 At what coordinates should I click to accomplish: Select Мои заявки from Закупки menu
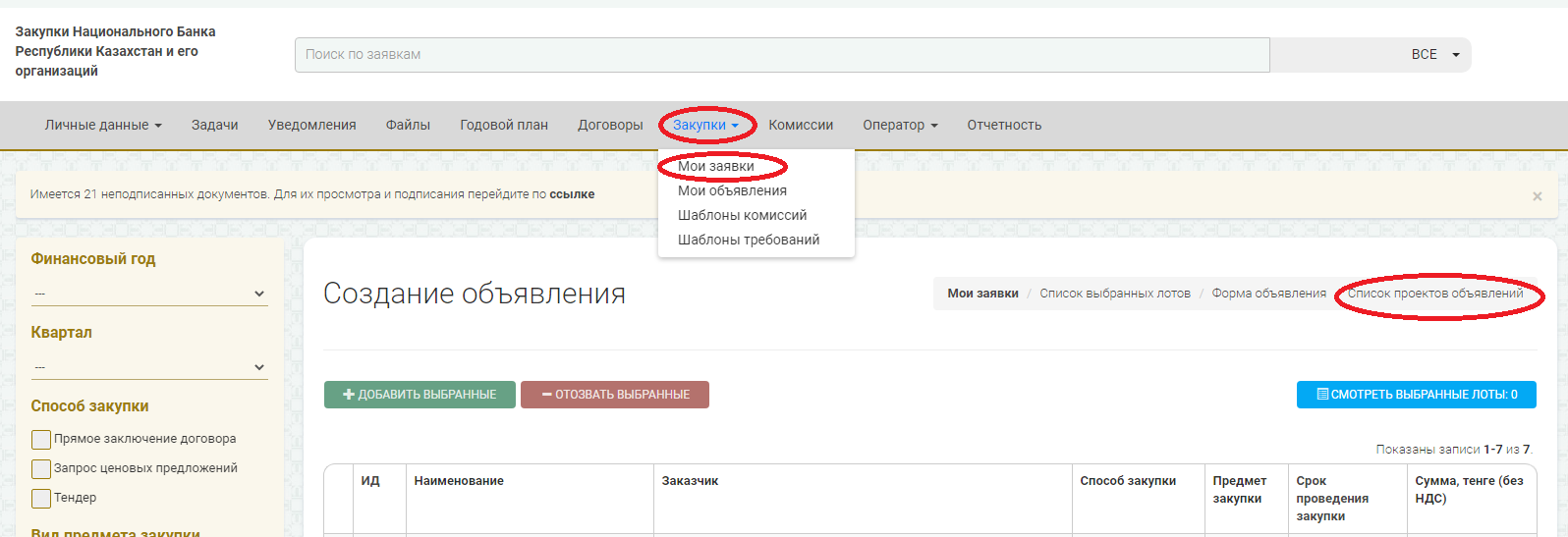pyautogui.click(x=716, y=166)
